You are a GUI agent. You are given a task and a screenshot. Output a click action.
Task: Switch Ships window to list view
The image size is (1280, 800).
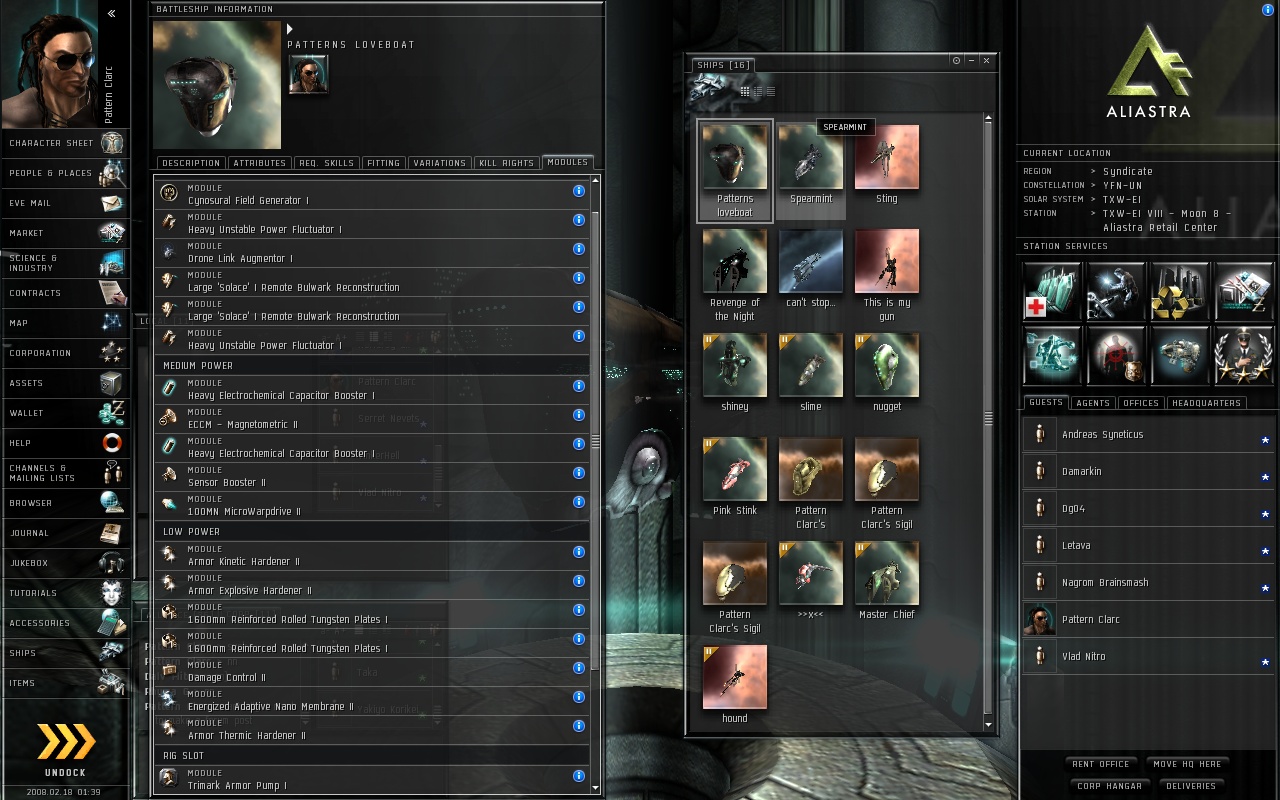tap(769, 91)
